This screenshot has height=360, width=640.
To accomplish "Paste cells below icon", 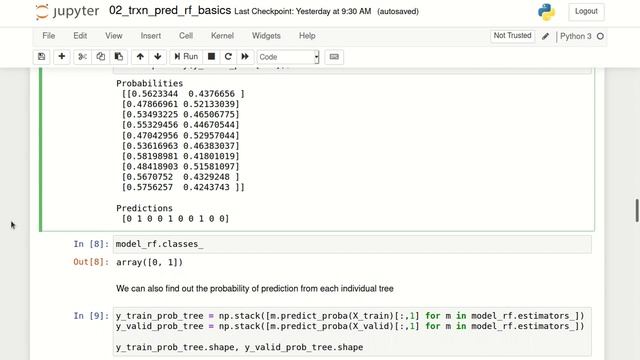I will click(119, 57).
